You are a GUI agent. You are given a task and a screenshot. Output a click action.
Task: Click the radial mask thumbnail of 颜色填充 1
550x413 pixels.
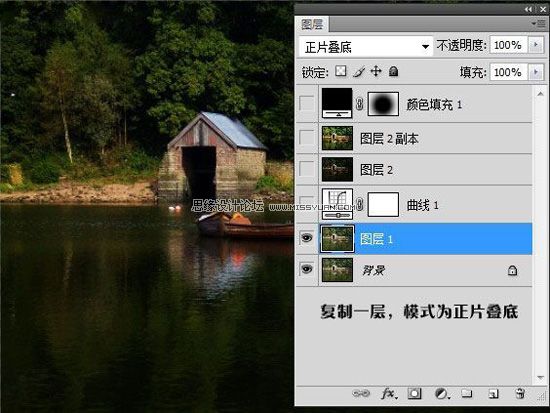383,104
